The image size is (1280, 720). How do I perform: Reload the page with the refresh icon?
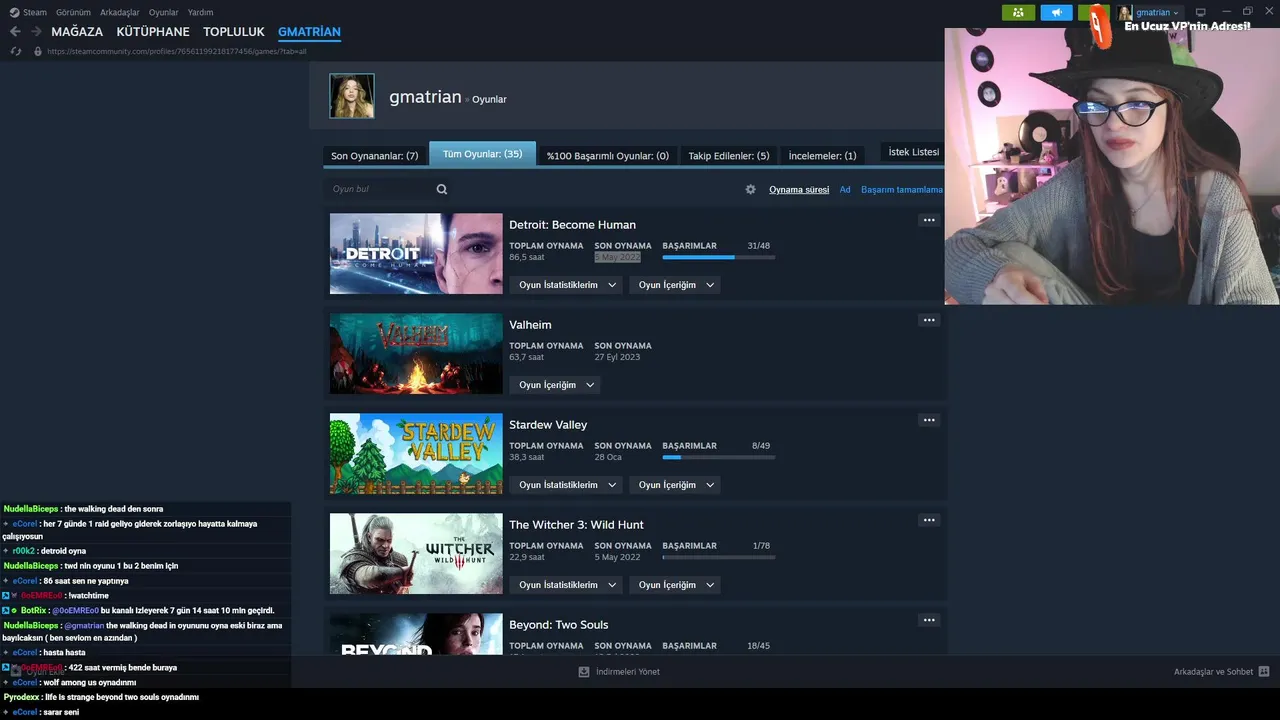coord(16,51)
